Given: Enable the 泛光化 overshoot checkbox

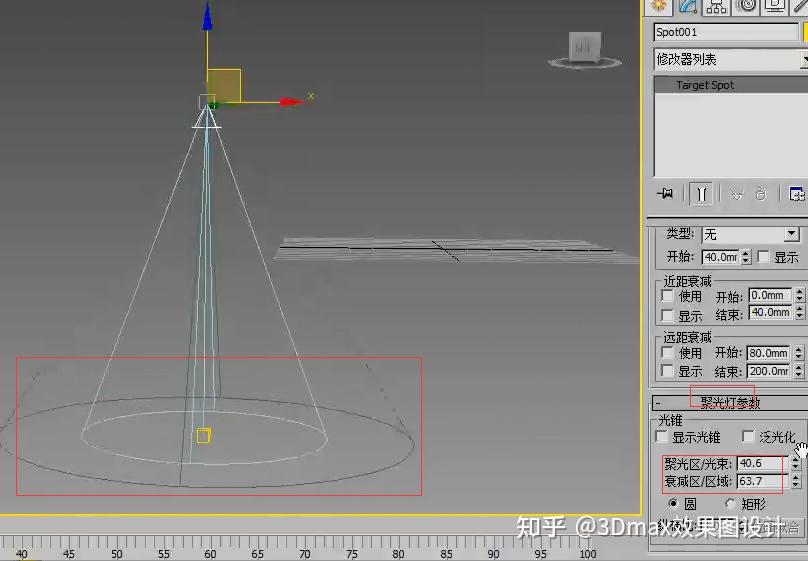Looking at the screenshot, I should point(748,437).
